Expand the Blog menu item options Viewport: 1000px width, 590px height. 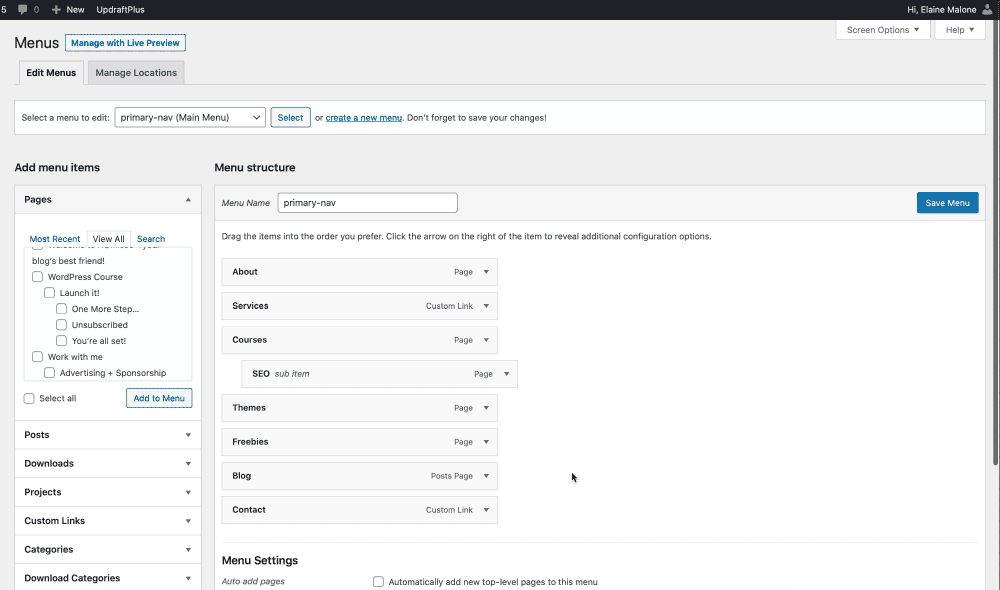pos(486,476)
